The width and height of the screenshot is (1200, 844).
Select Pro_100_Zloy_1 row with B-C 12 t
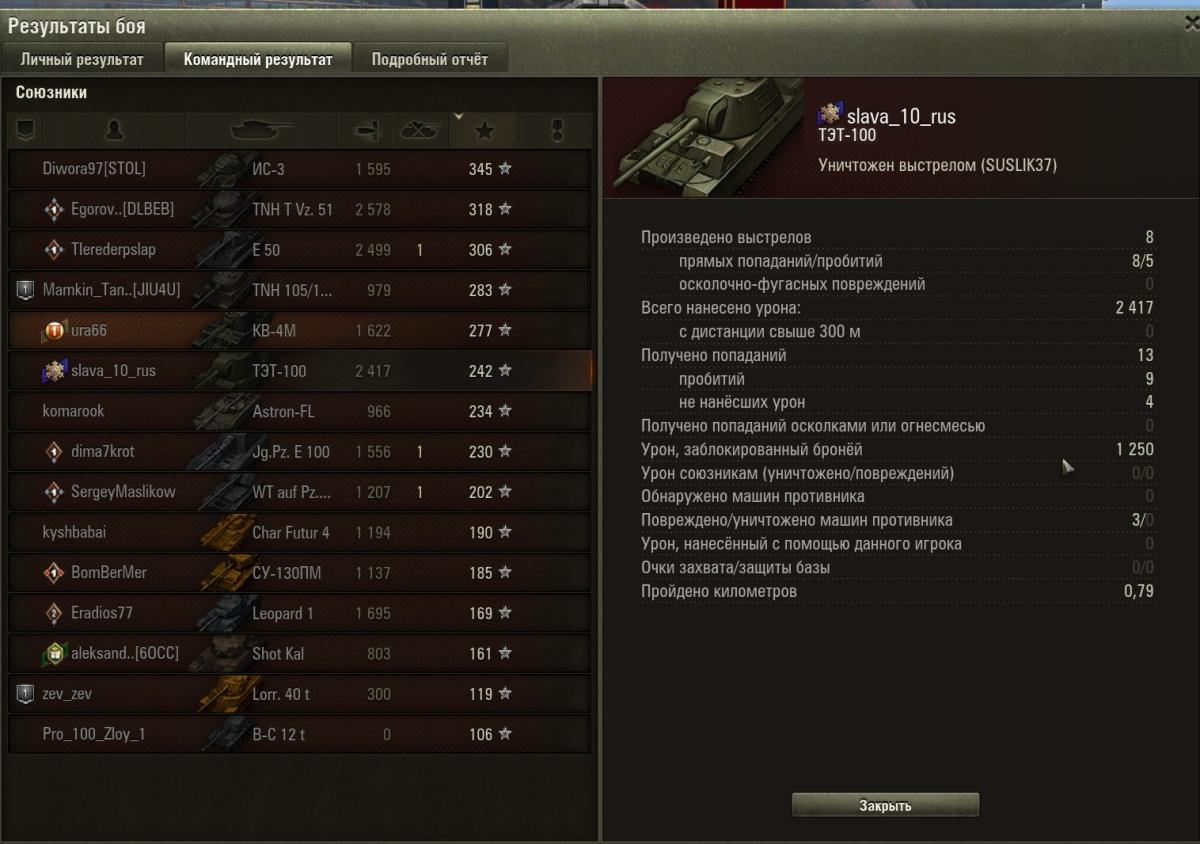pyautogui.click(x=300, y=734)
